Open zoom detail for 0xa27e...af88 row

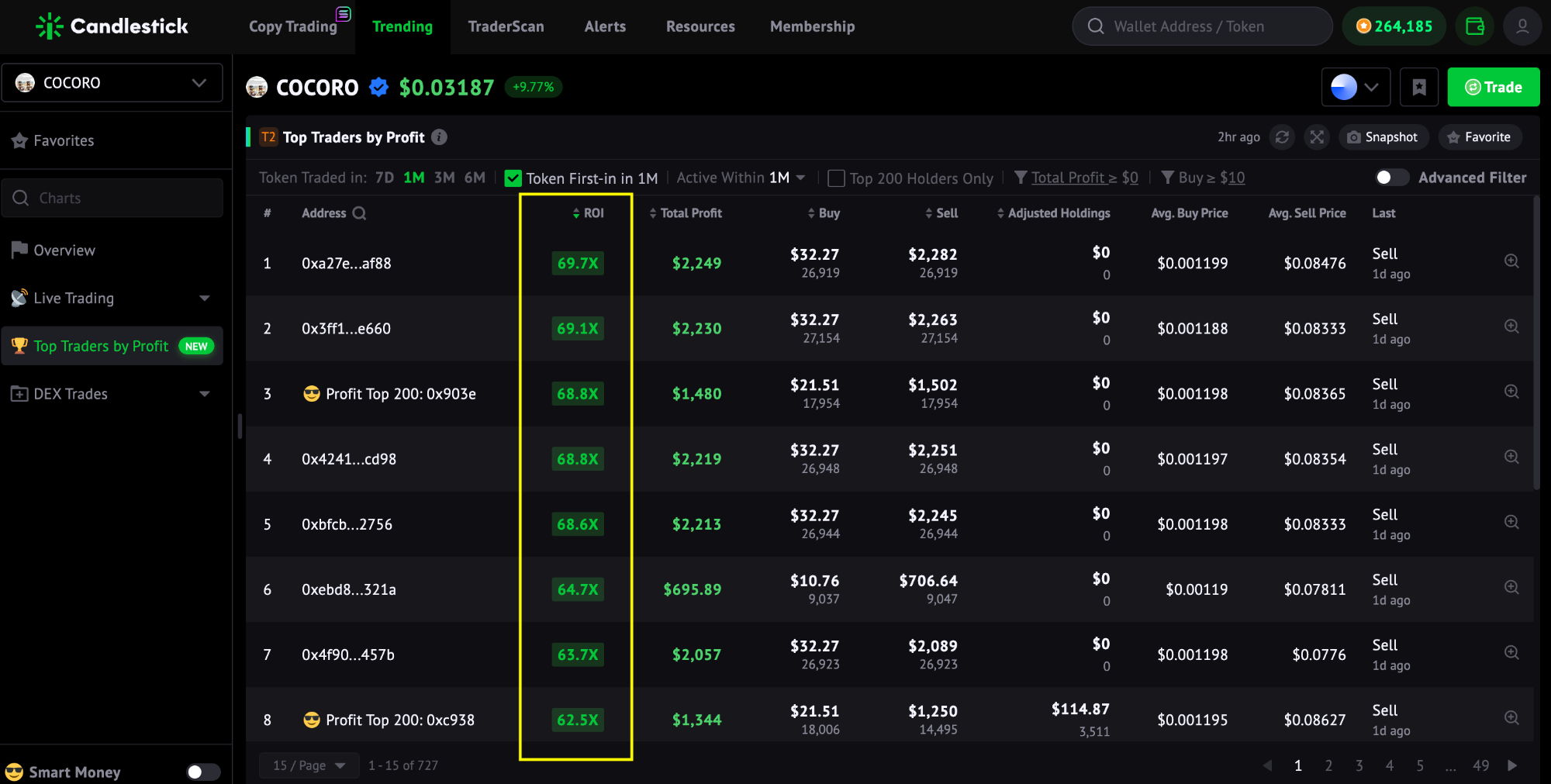click(1511, 261)
